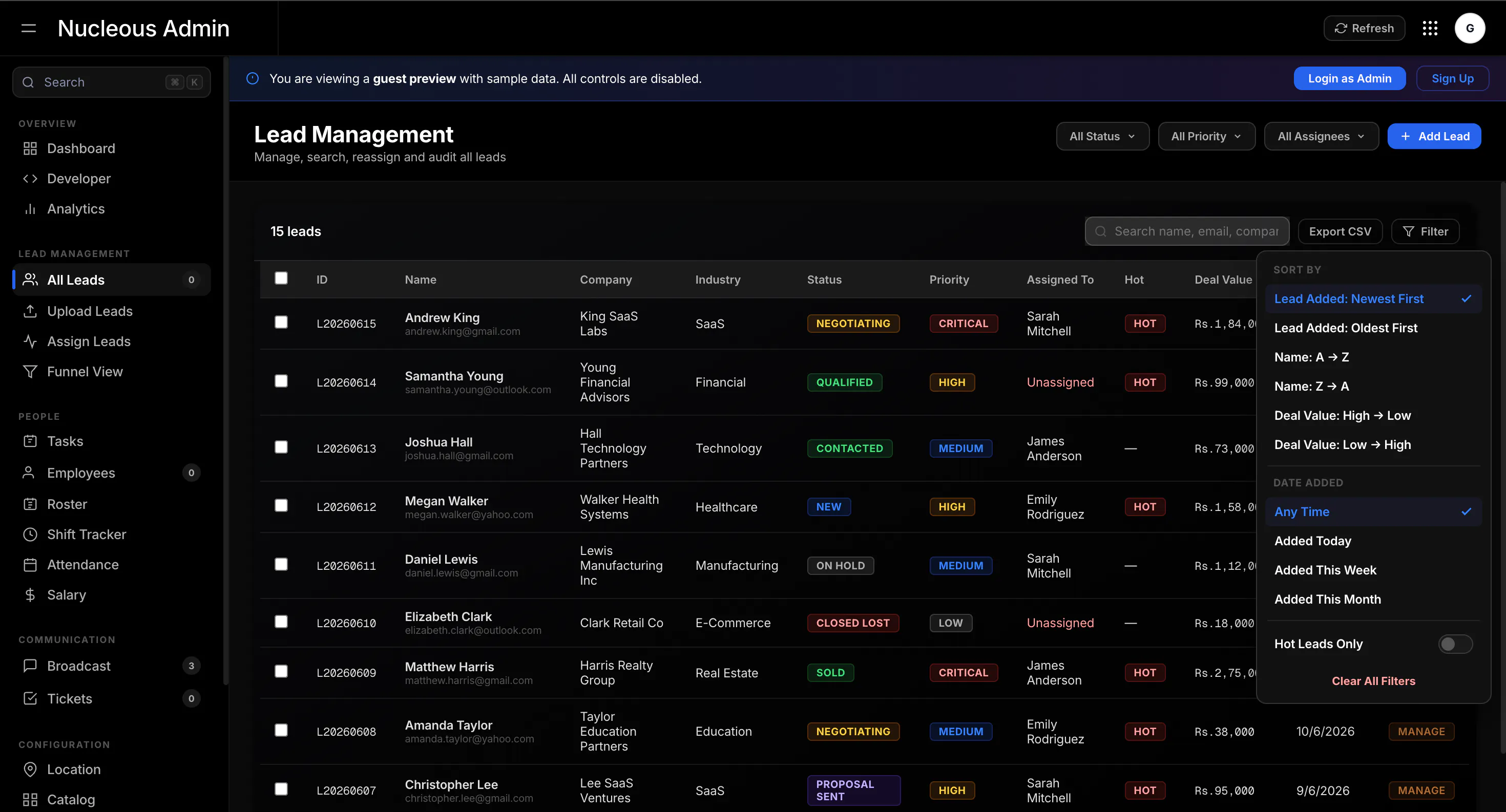The height and width of the screenshot is (812, 1506).
Task: Click Add Lead plus button
Action: click(x=1434, y=136)
